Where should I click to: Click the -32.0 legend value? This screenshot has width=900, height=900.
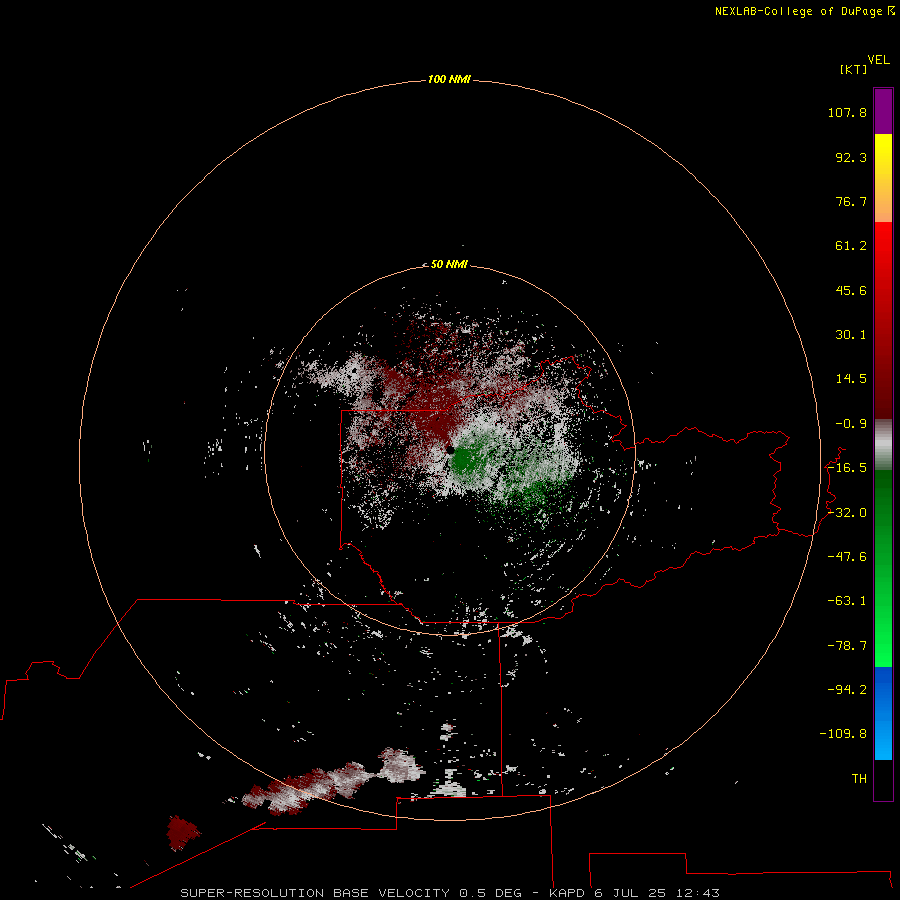[847, 513]
